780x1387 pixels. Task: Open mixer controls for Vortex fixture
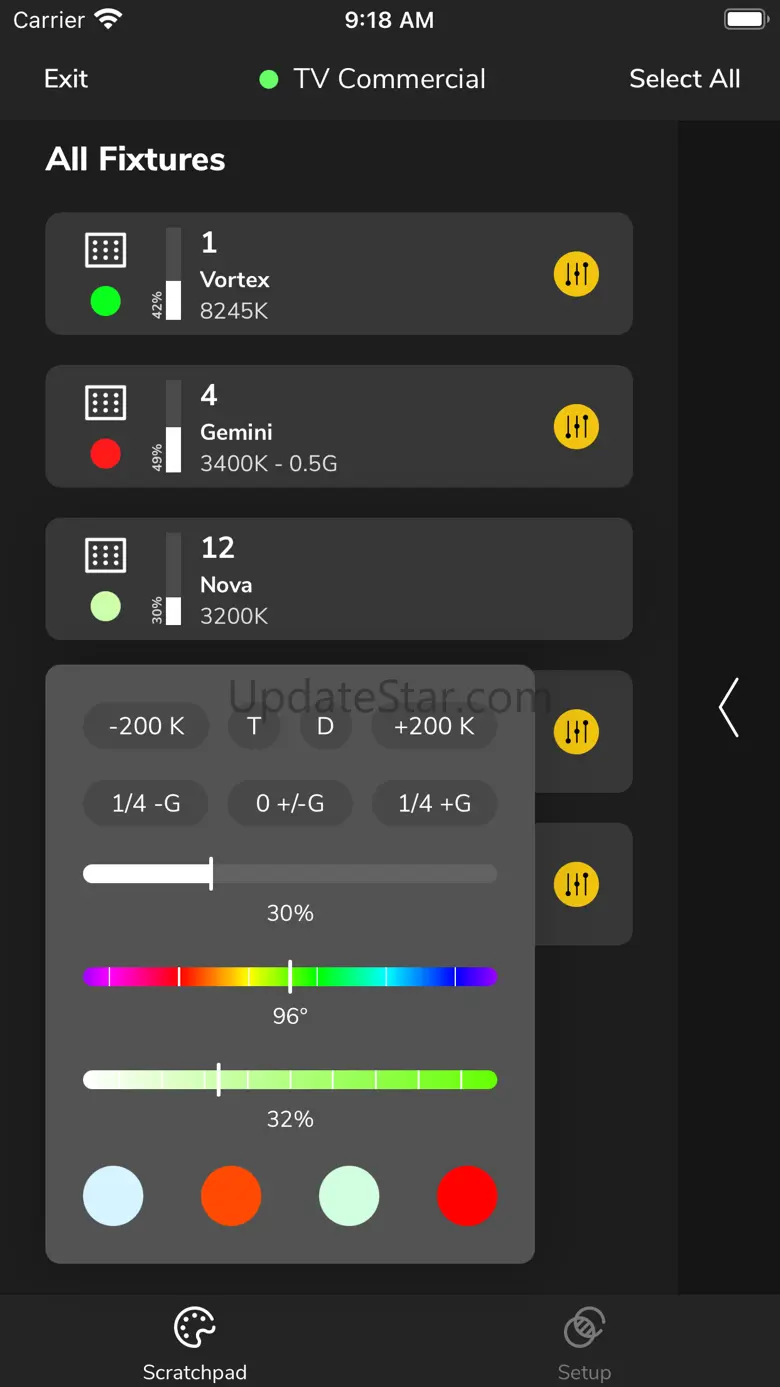pyautogui.click(x=576, y=274)
